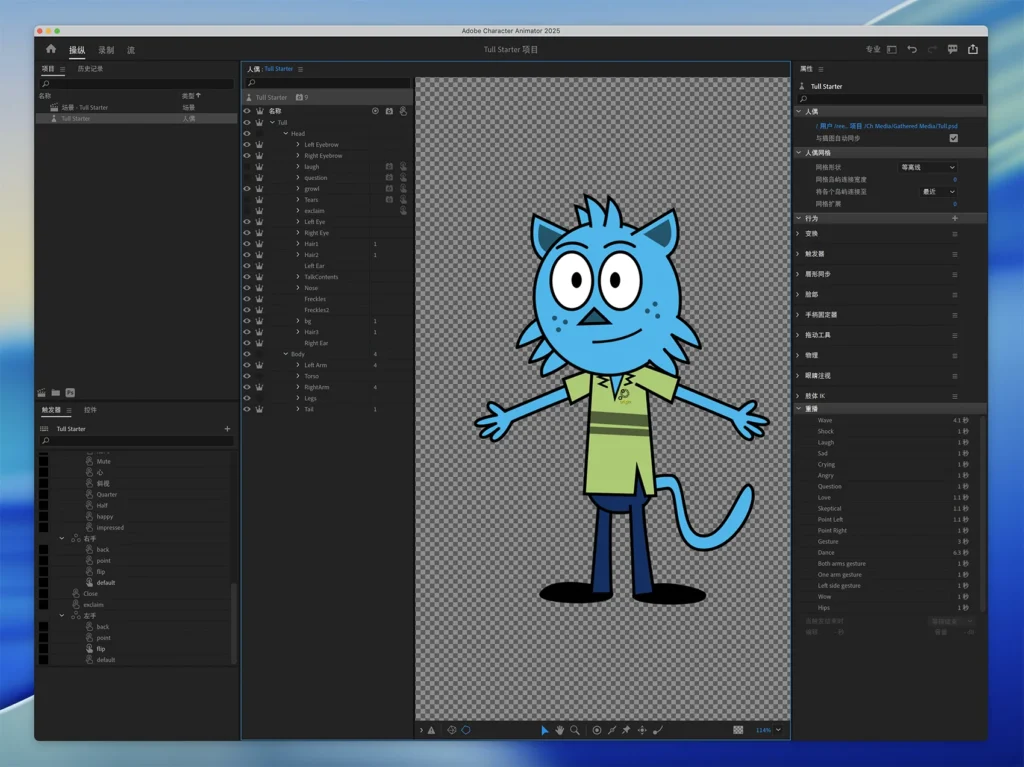1024x767 pixels.
Task: Uncheck the auto-sync with artwork checkbox
Action: click(x=953, y=139)
